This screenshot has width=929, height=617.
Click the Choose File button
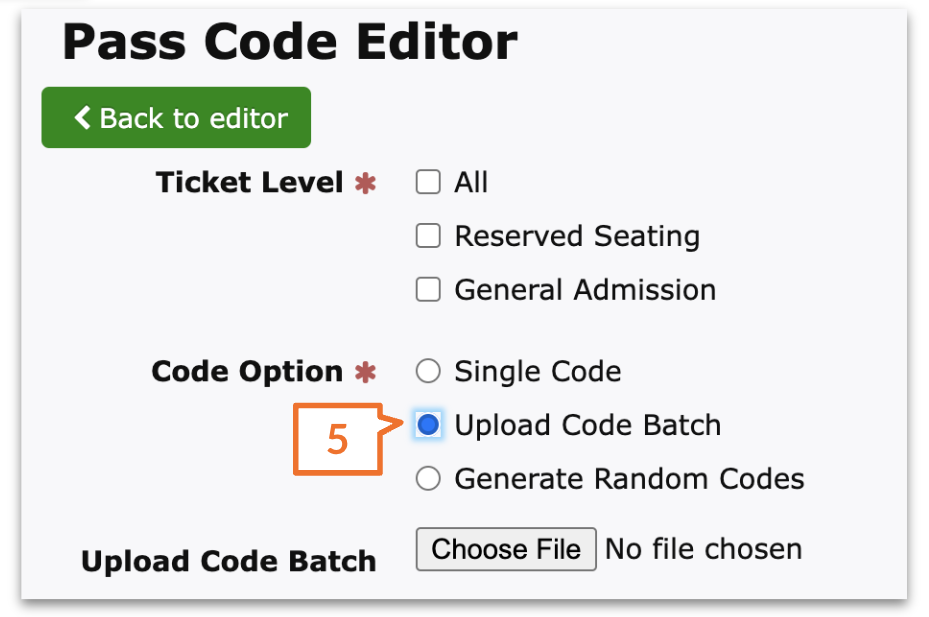(x=505, y=549)
